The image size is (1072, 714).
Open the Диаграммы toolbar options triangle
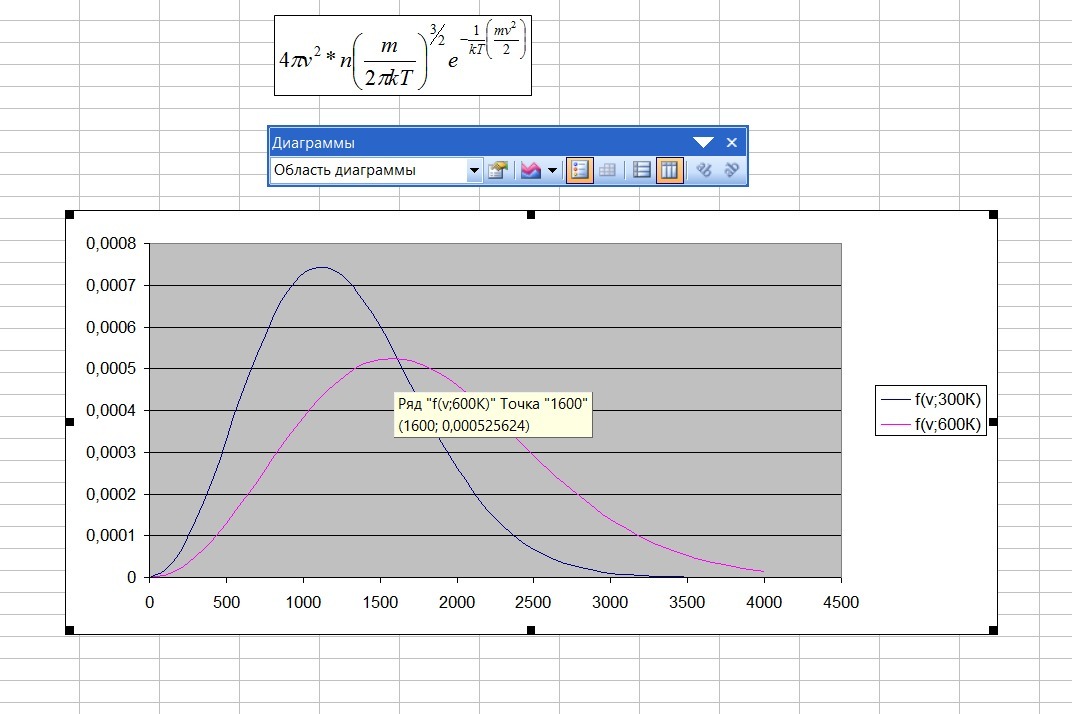point(704,142)
